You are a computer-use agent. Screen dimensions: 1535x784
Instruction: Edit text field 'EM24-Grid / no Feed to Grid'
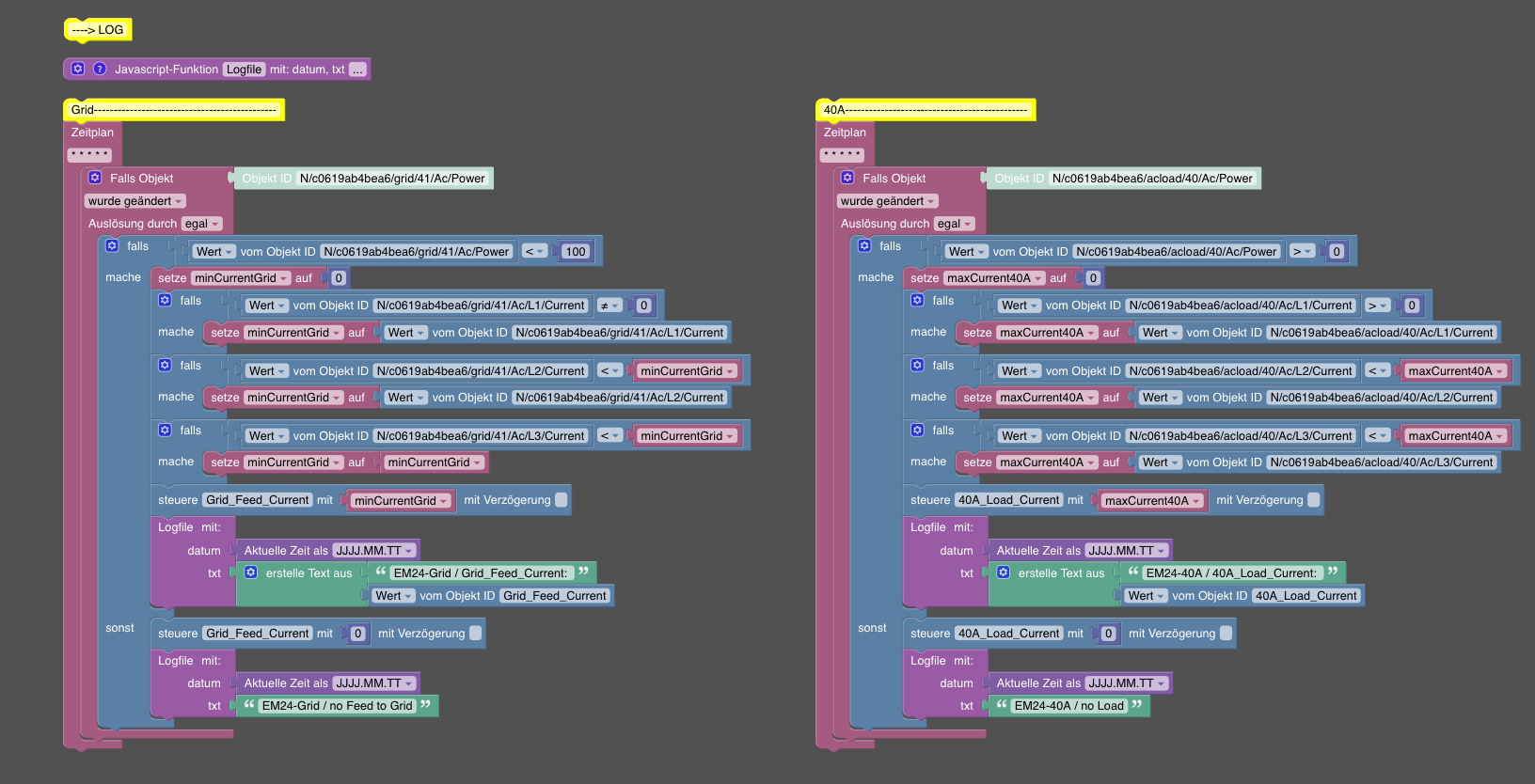pyautogui.click(x=337, y=706)
